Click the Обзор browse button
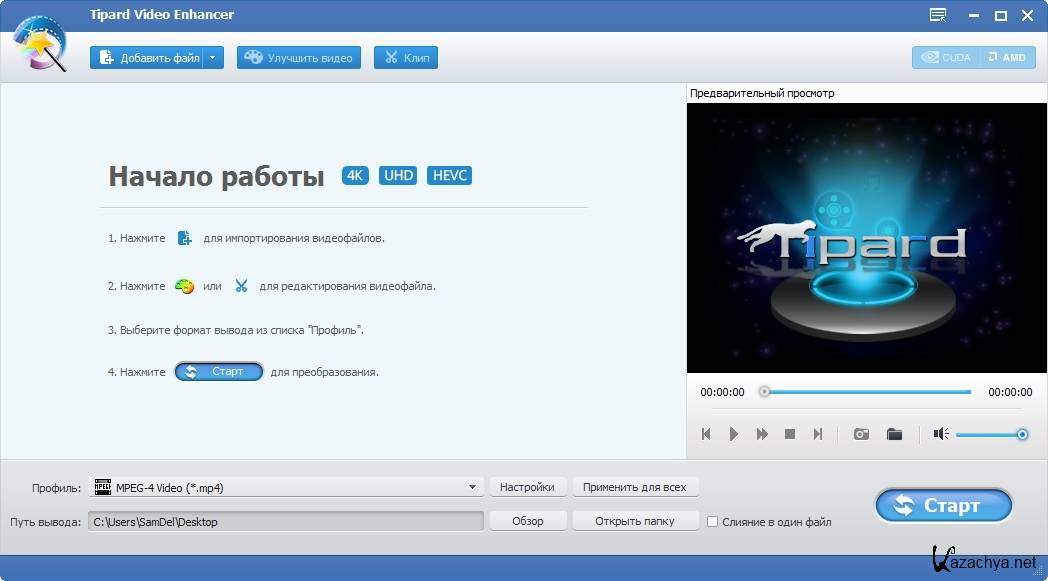Image resolution: width=1048 pixels, height=581 pixels. (527, 521)
